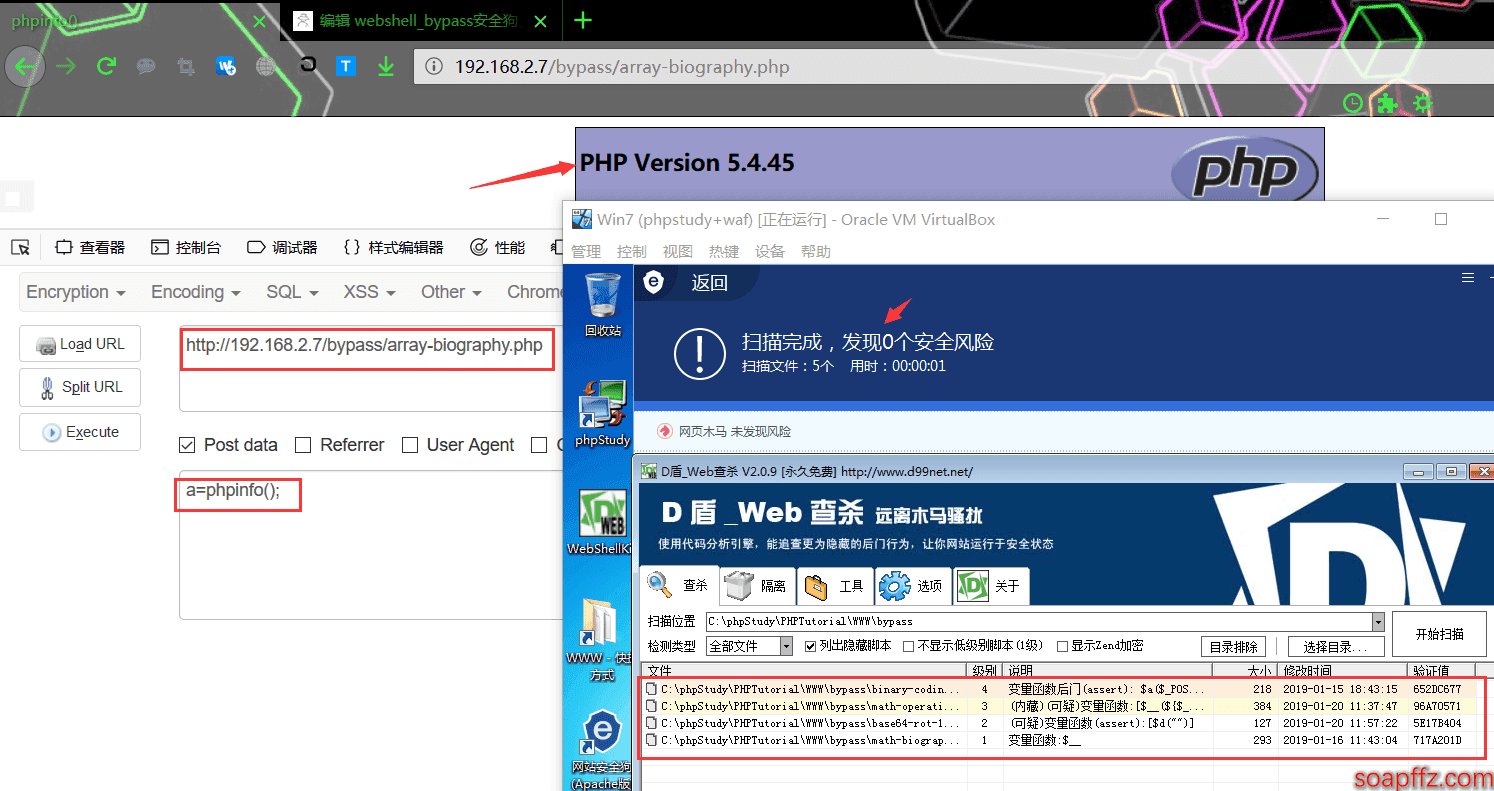Switch to the phpinfo() tab
The height and width of the screenshot is (791, 1494).
(140, 21)
